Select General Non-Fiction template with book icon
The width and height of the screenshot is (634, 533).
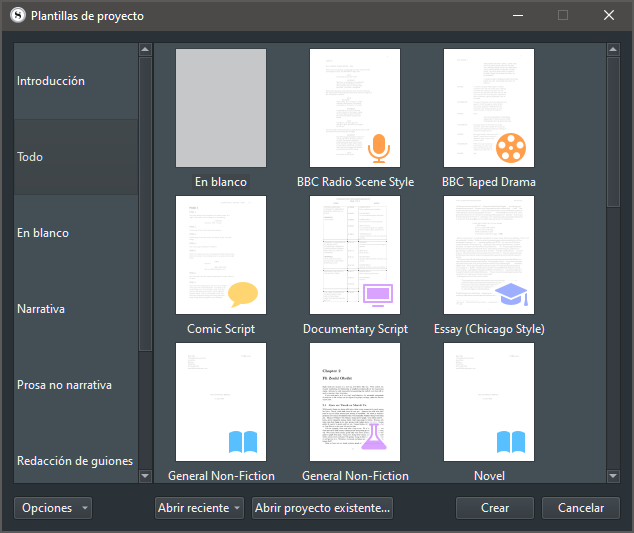[x=221, y=402]
